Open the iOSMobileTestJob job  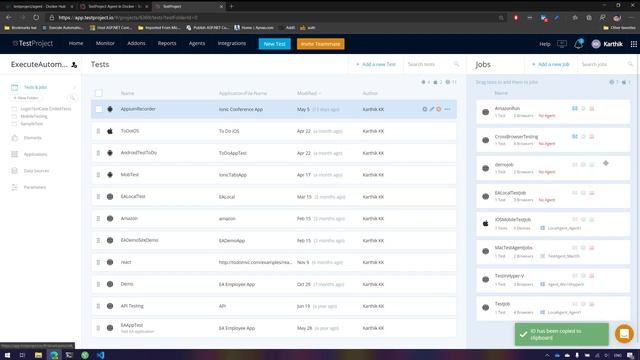click(x=513, y=220)
